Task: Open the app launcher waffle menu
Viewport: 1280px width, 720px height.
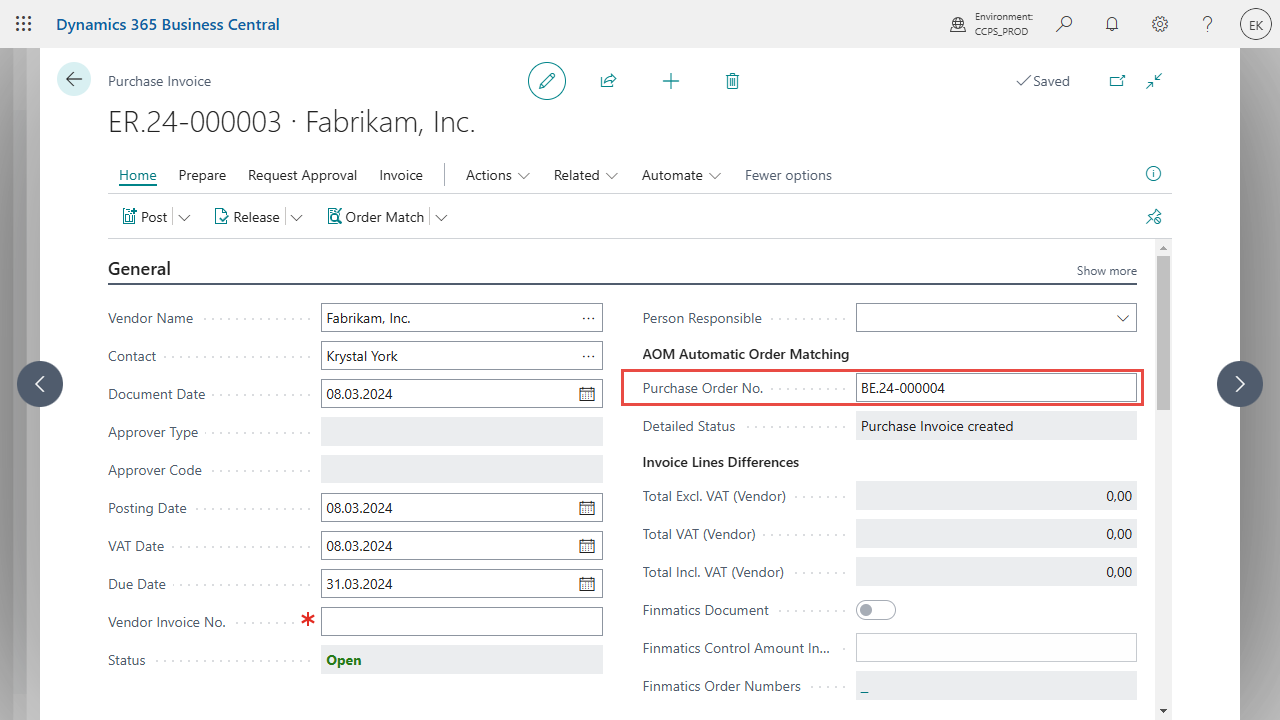Action: point(24,24)
